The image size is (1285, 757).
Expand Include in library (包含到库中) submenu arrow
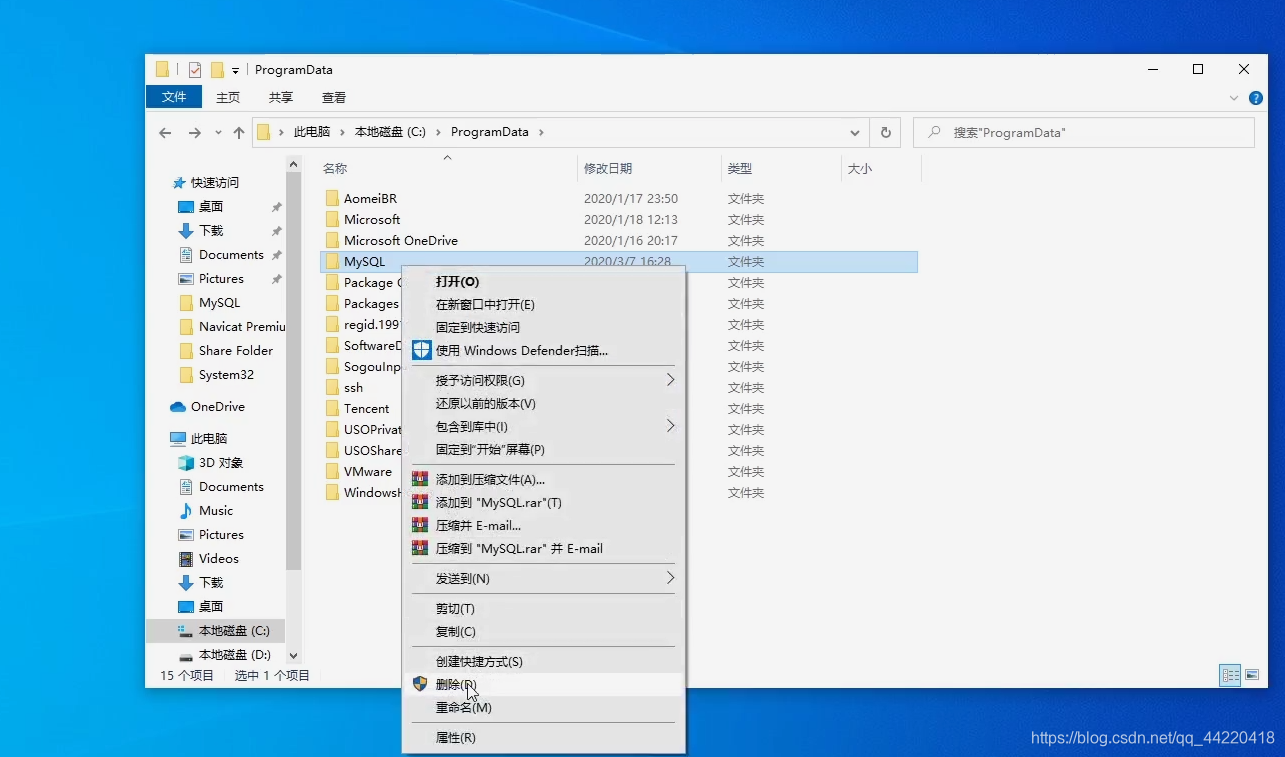coord(670,426)
